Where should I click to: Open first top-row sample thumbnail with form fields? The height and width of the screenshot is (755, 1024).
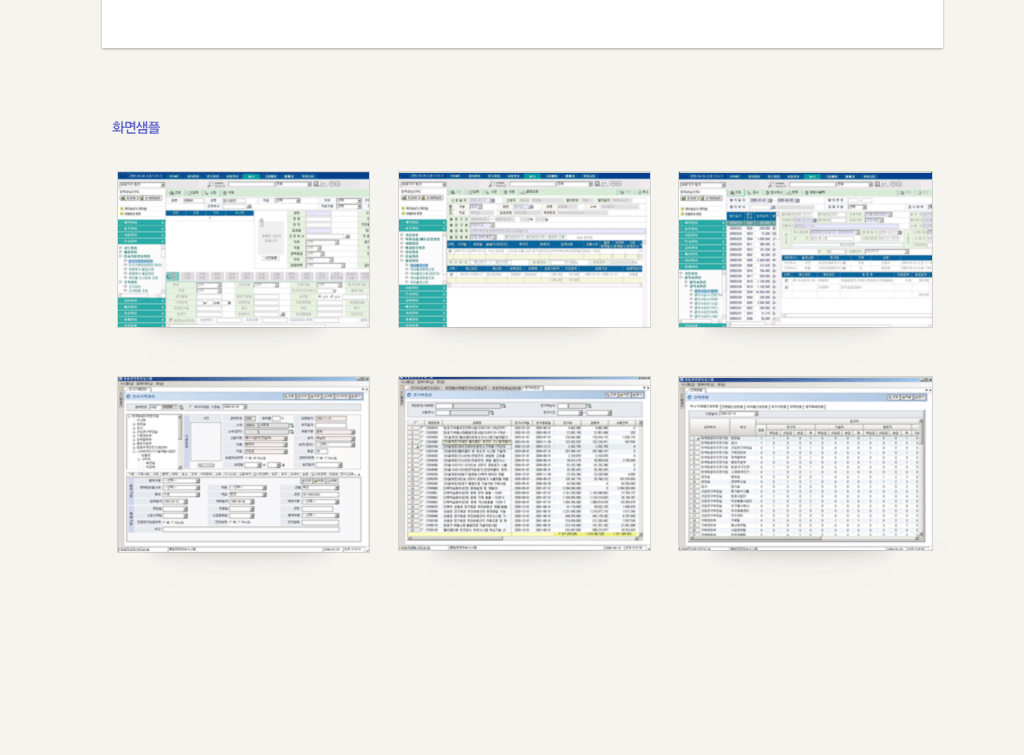pos(244,249)
